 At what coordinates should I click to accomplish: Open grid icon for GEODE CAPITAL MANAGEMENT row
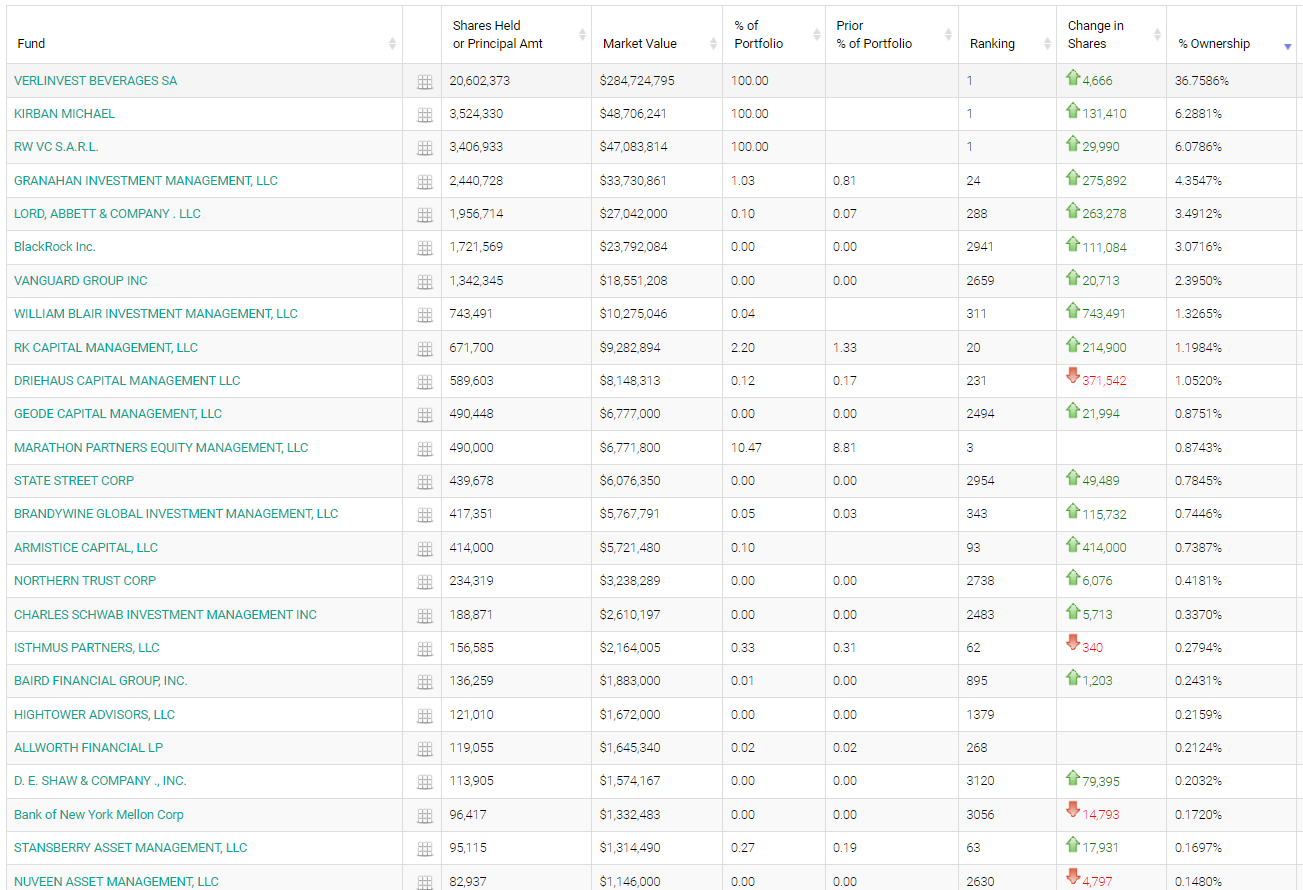point(424,415)
